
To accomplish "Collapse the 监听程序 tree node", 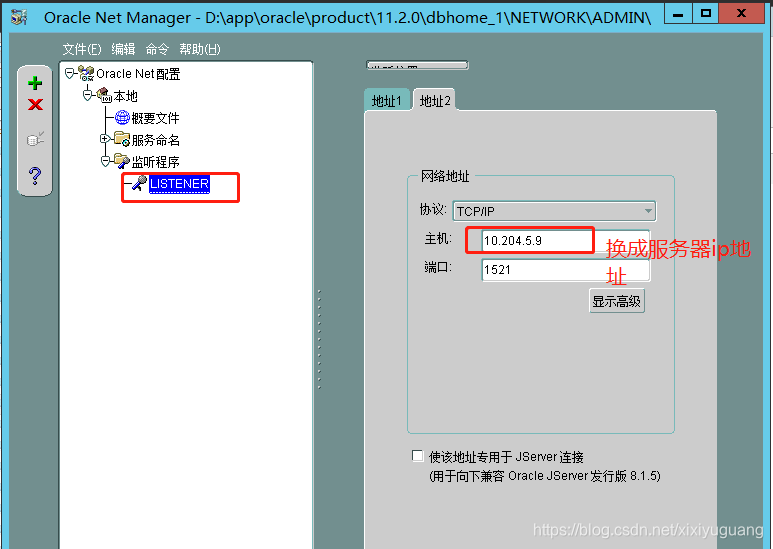I will point(105,161).
